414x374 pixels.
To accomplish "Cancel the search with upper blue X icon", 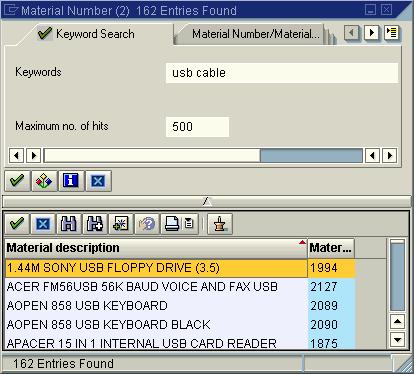I will (98, 181).
